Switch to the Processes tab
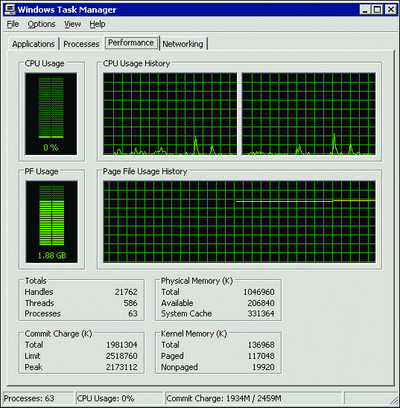The width and height of the screenshot is (400, 408). pyautogui.click(x=81, y=44)
